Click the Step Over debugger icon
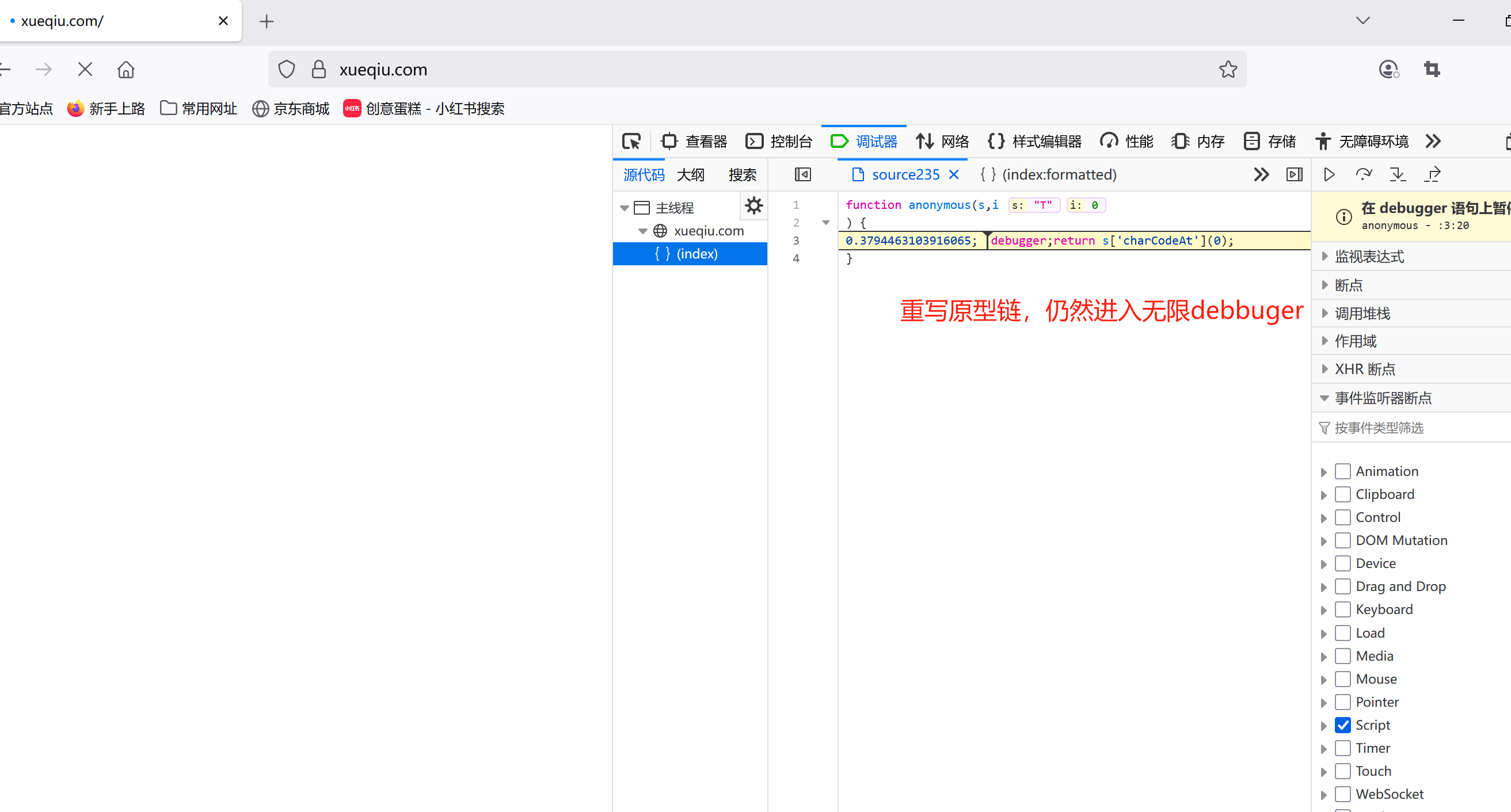Viewport: 1511px width, 812px height. coord(1363,174)
